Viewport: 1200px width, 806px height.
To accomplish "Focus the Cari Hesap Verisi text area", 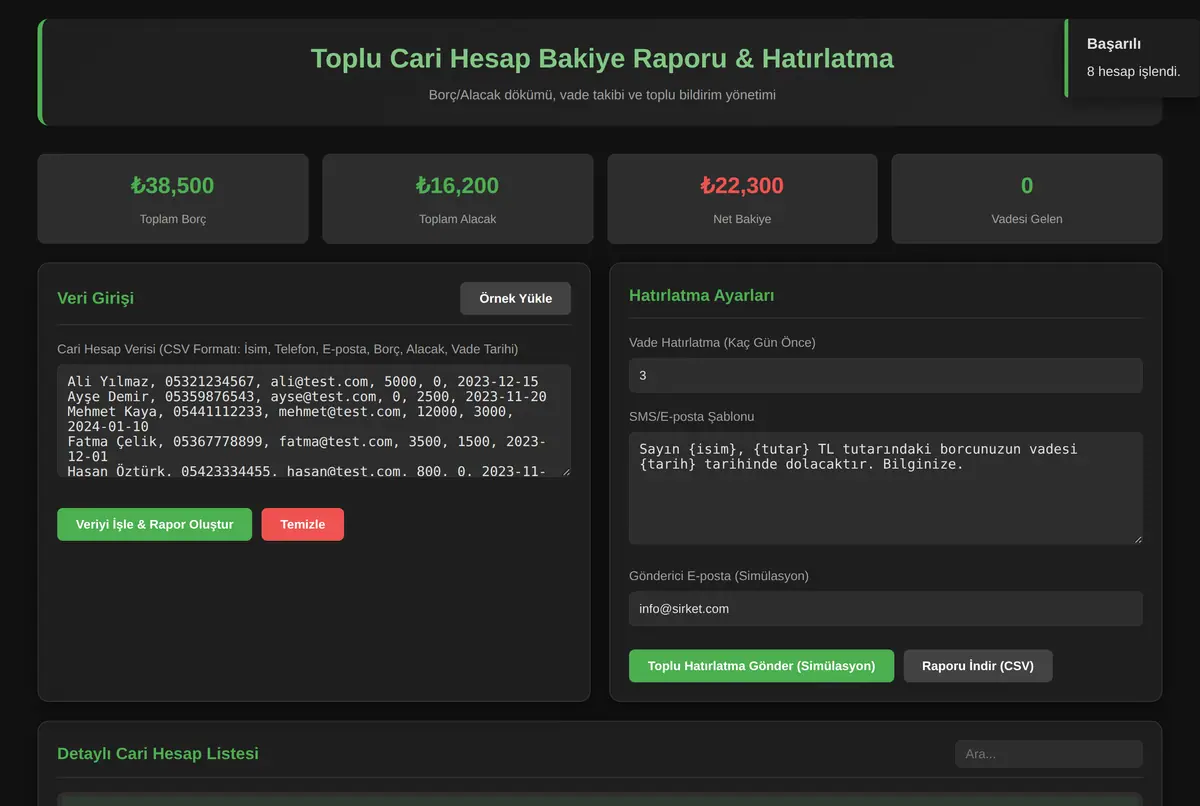I will click(x=314, y=421).
